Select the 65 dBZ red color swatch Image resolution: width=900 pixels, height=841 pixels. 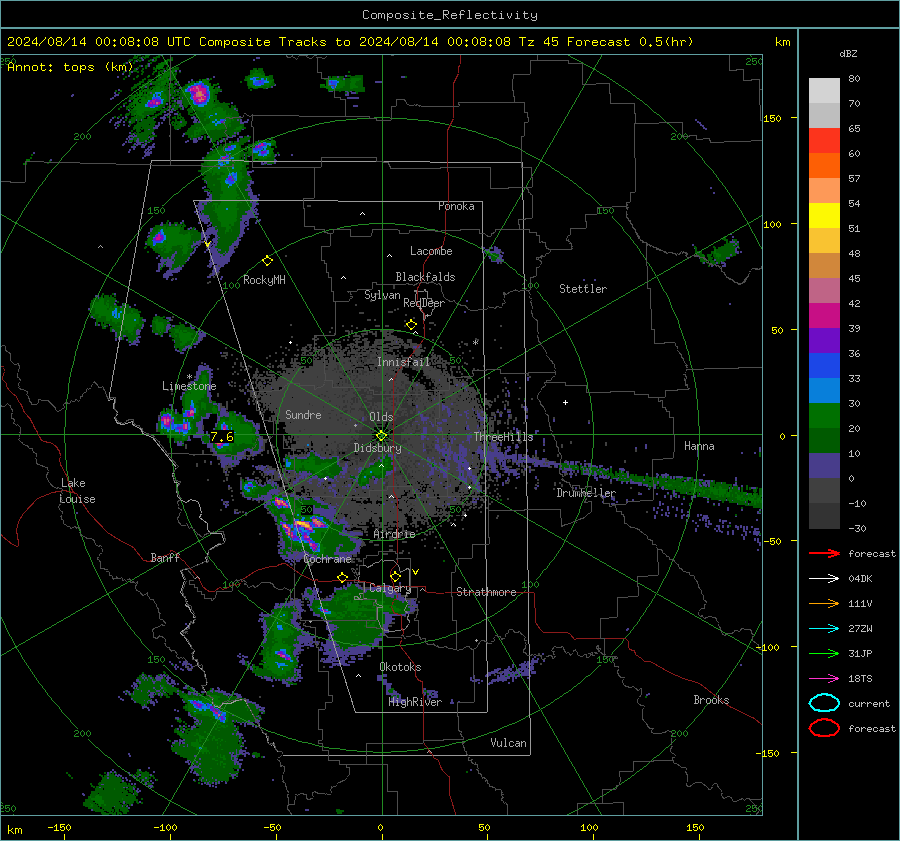click(x=824, y=140)
